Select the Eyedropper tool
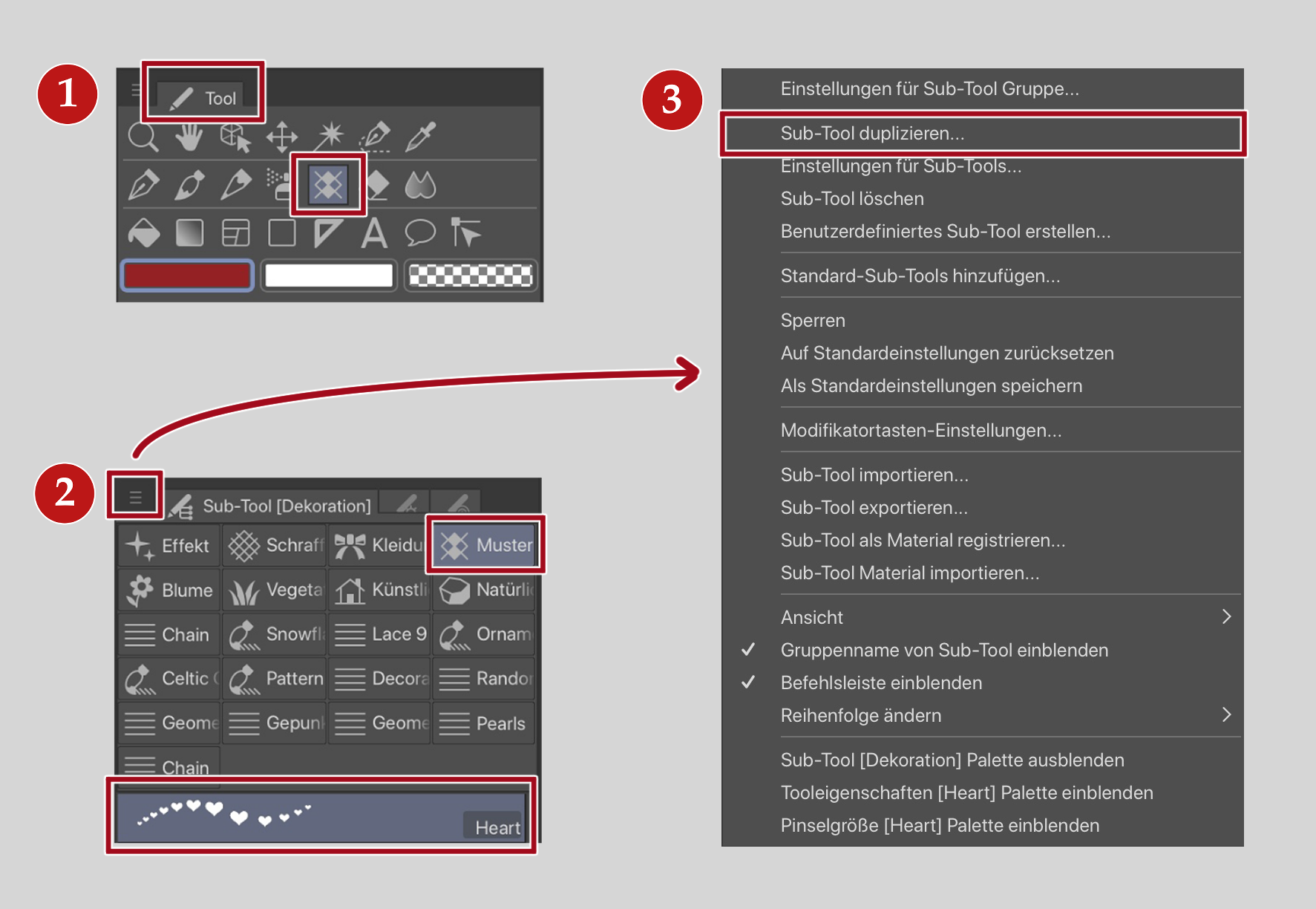The width and height of the screenshot is (1316, 909). click(421, 137)
